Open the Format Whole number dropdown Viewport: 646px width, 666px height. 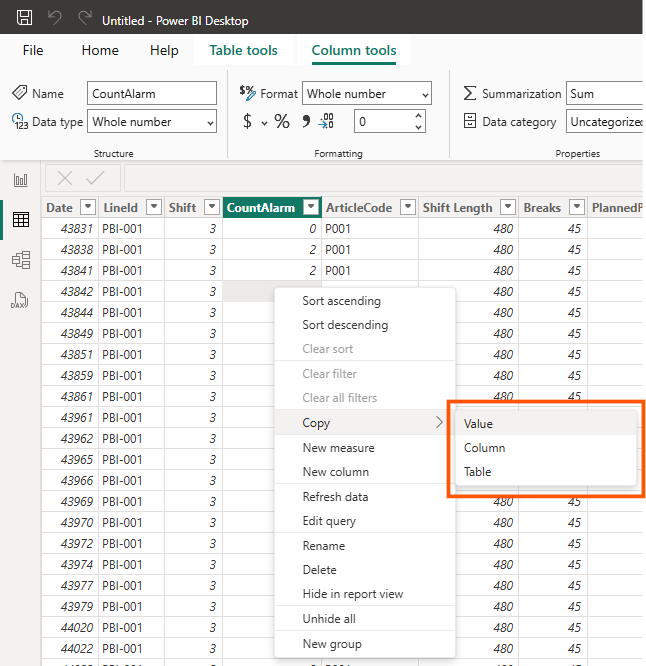click(x=367, y=93)
